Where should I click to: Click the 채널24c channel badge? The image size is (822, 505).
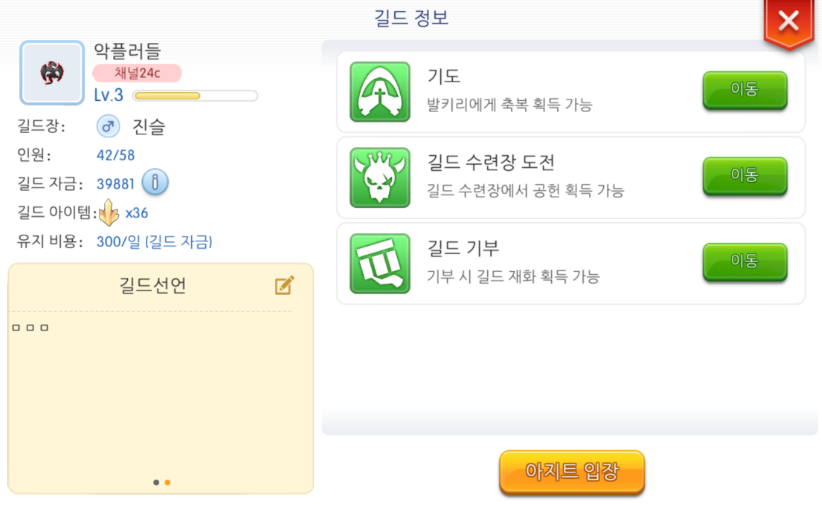[x=137, y=73]
